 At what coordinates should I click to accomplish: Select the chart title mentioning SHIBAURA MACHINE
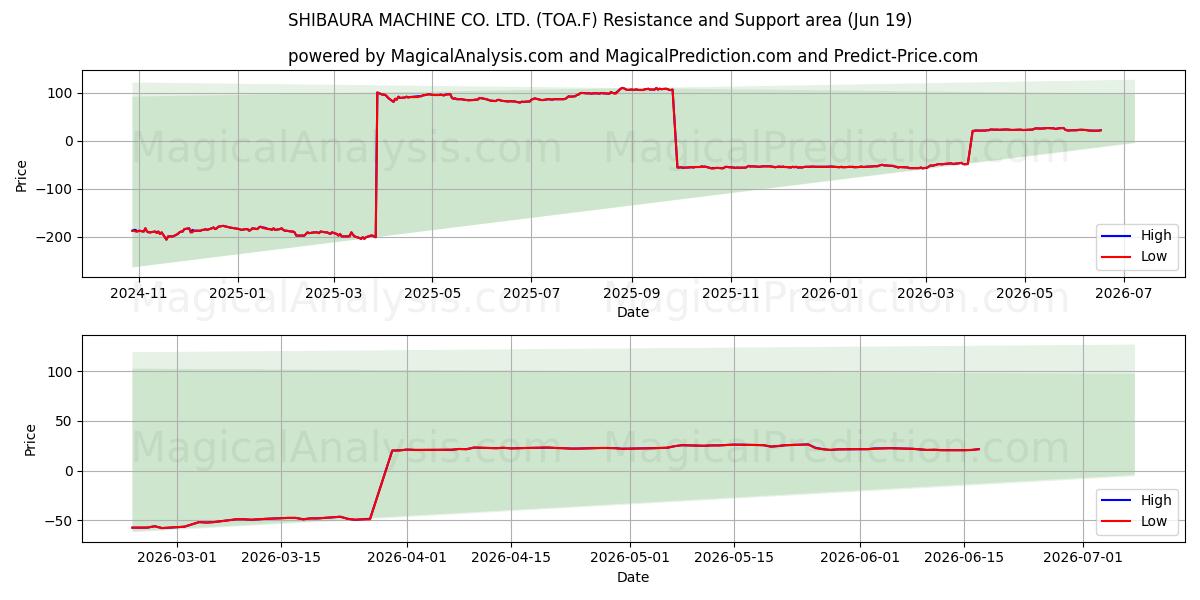coord(600,20)
